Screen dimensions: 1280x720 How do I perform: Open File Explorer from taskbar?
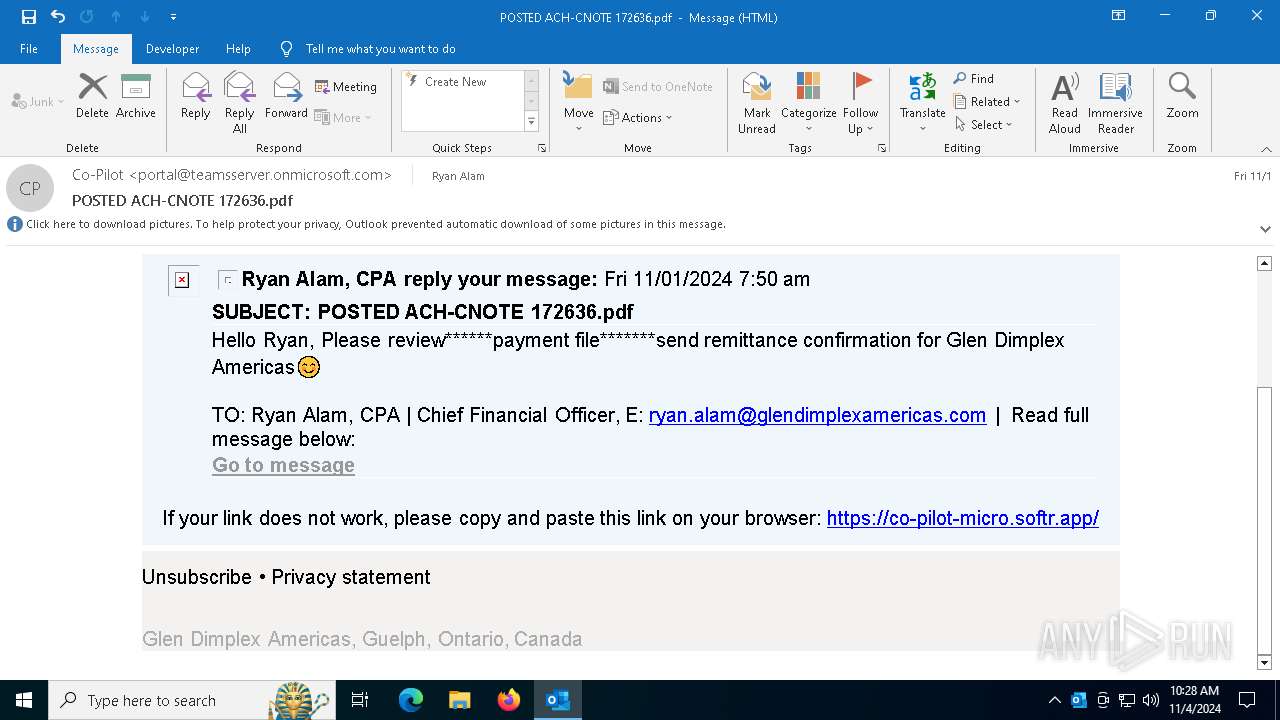point(459,700)
